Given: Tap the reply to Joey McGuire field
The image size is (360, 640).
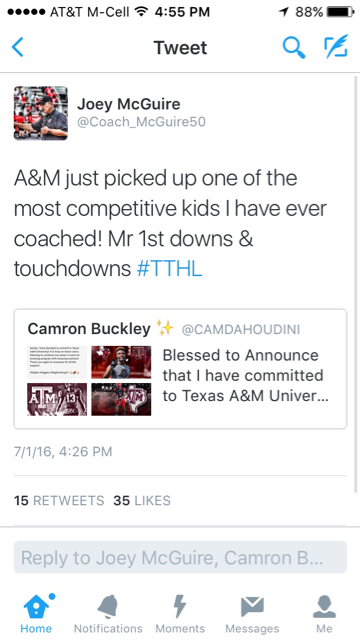Looking at the screenshot, I should [x=180, y=557].
